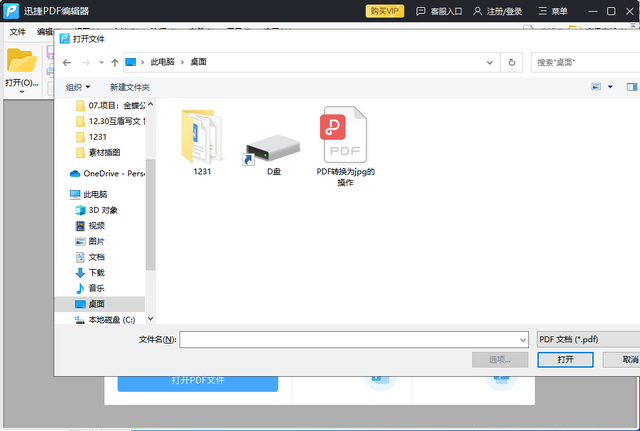Click 新建文件夹 button
This screenshot has width=640, height=431.
tap(130, 87)
